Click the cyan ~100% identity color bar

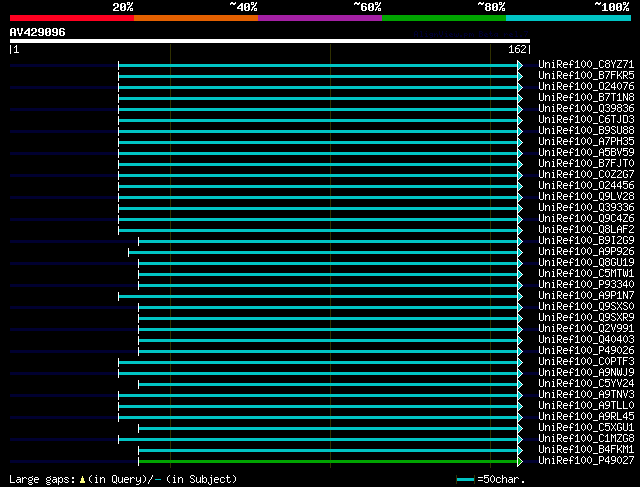569,18
